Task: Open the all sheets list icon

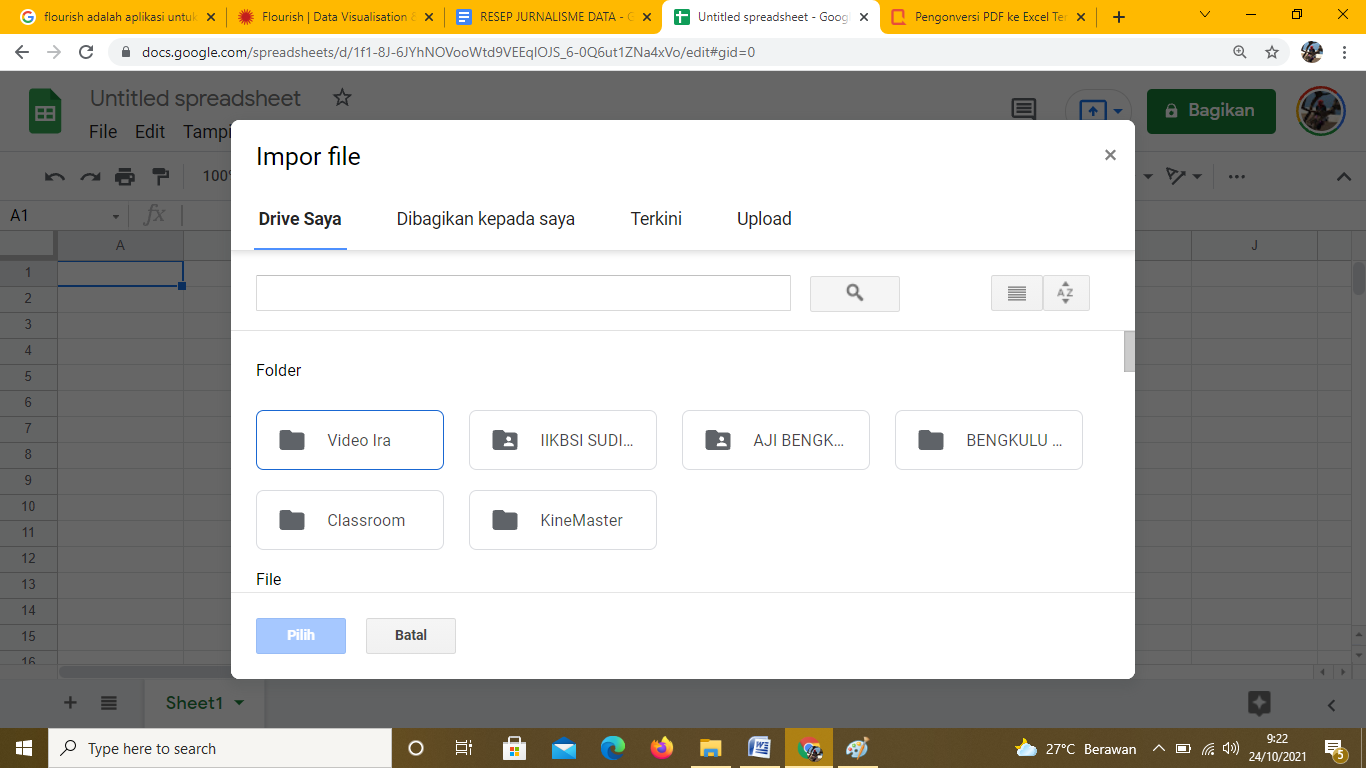Action: [x=109, y=703]
